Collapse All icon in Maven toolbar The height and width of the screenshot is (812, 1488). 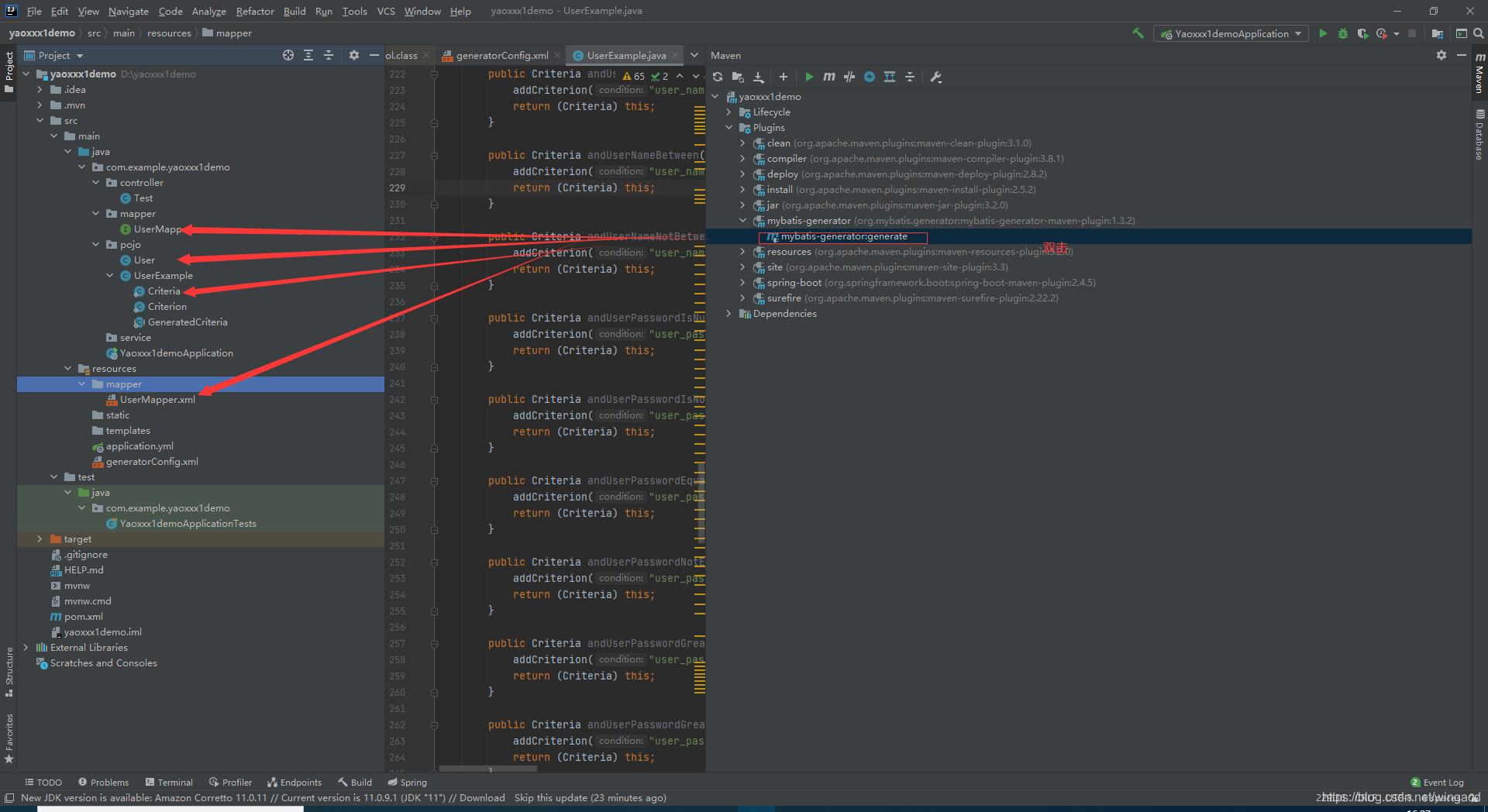pyautogui.click(x=910, y=77)
